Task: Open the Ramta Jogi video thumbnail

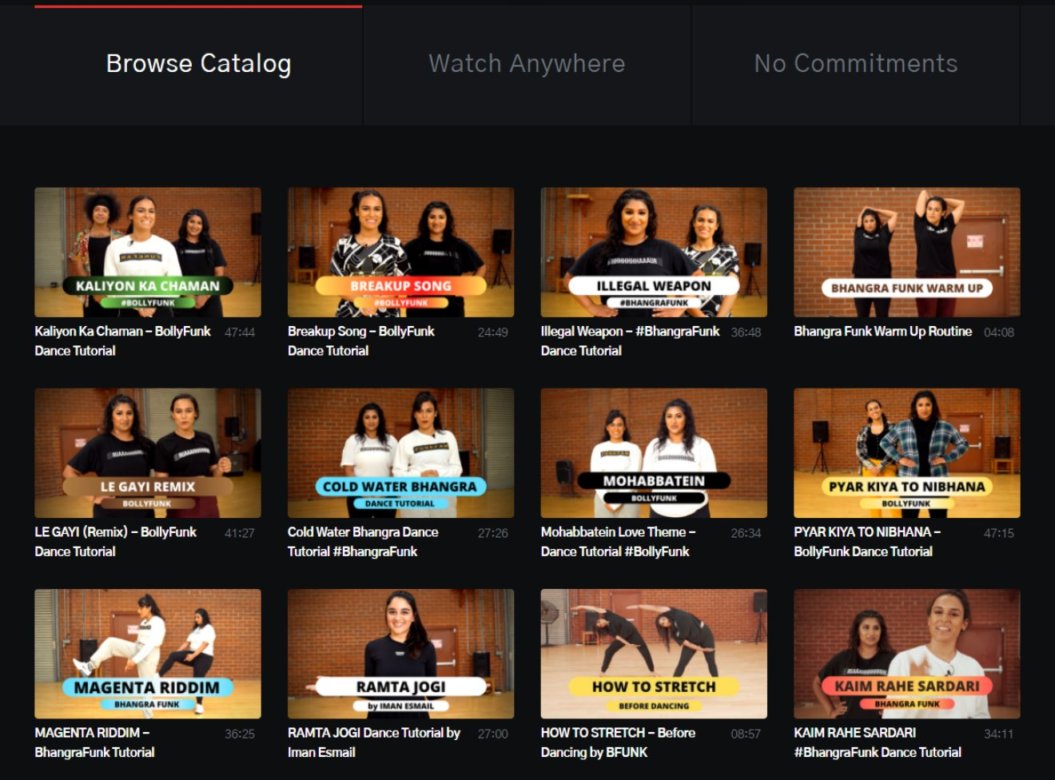Action: point(401,653)
